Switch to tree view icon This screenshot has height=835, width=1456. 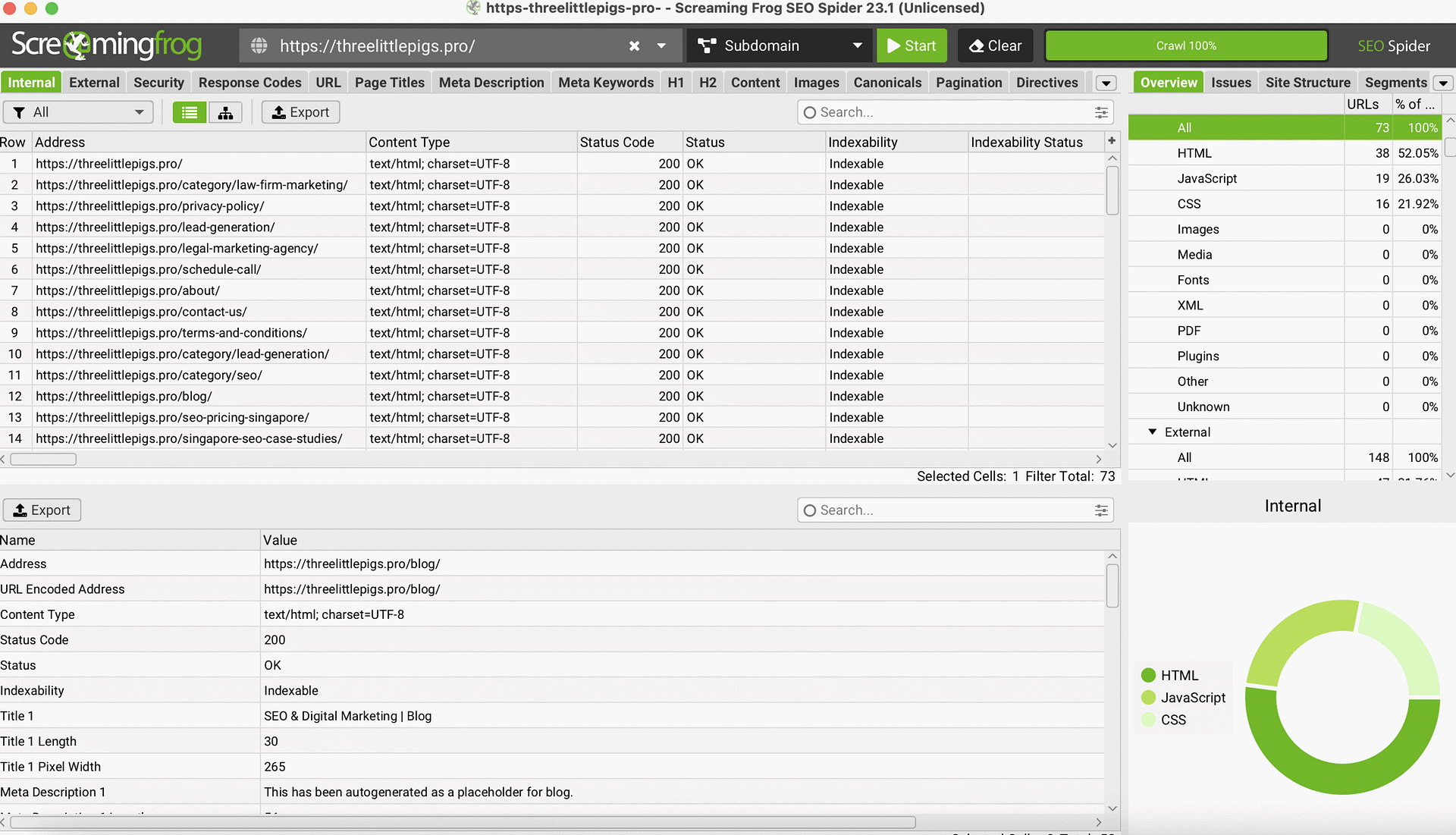click(x=225, y=112)
